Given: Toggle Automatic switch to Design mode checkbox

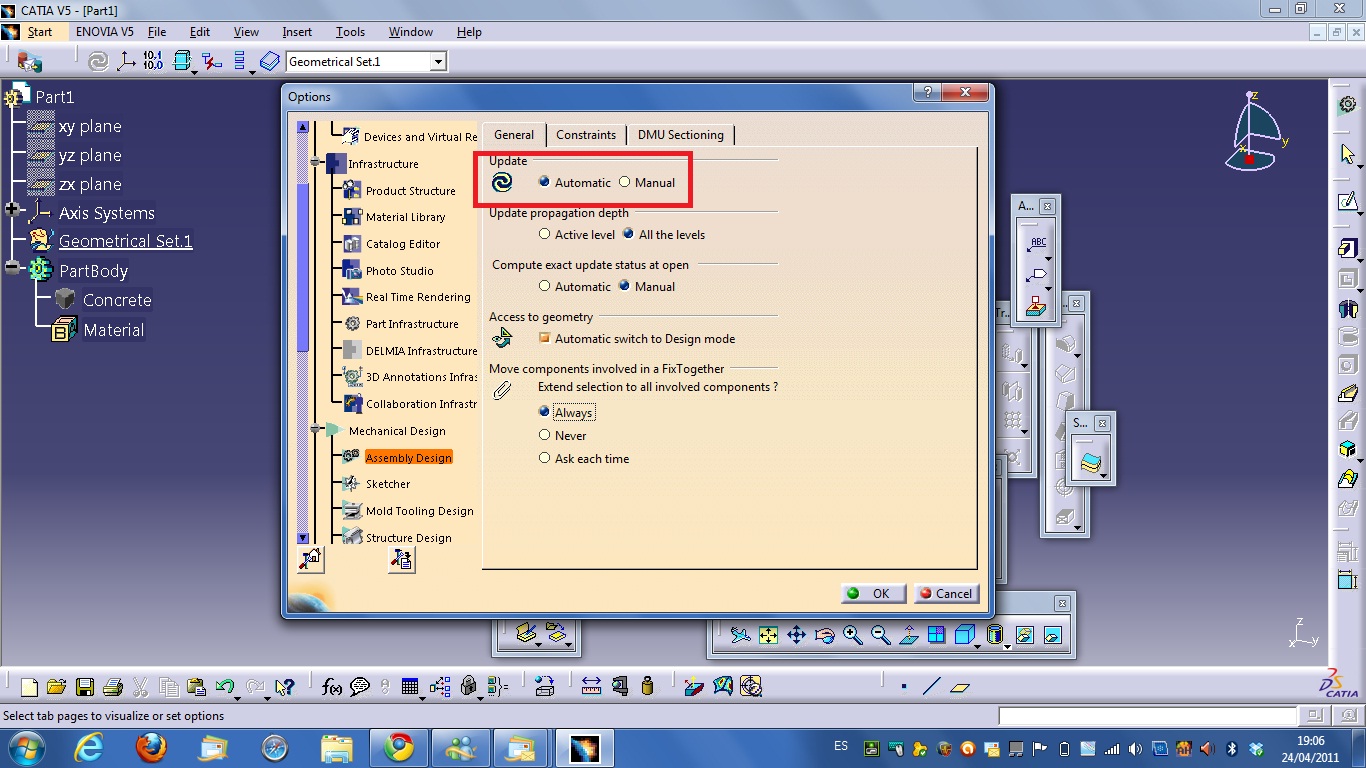Looking at the screenshot, I should pos(544,338).
